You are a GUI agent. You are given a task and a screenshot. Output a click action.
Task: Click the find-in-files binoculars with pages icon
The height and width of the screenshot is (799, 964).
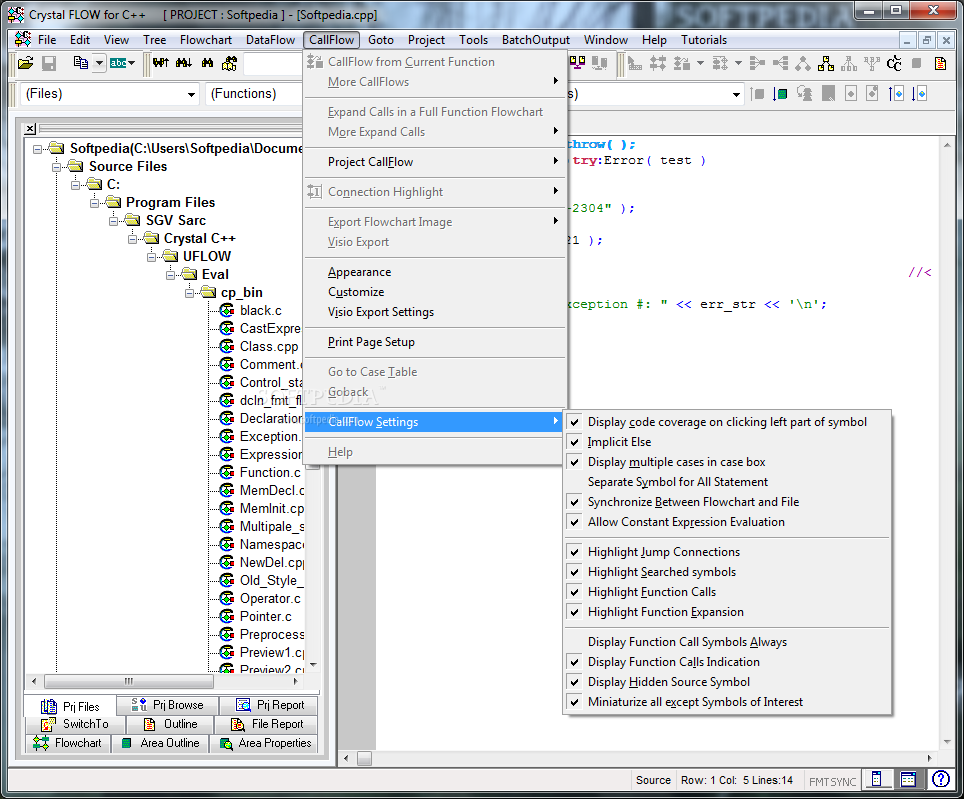coord(230,63)
